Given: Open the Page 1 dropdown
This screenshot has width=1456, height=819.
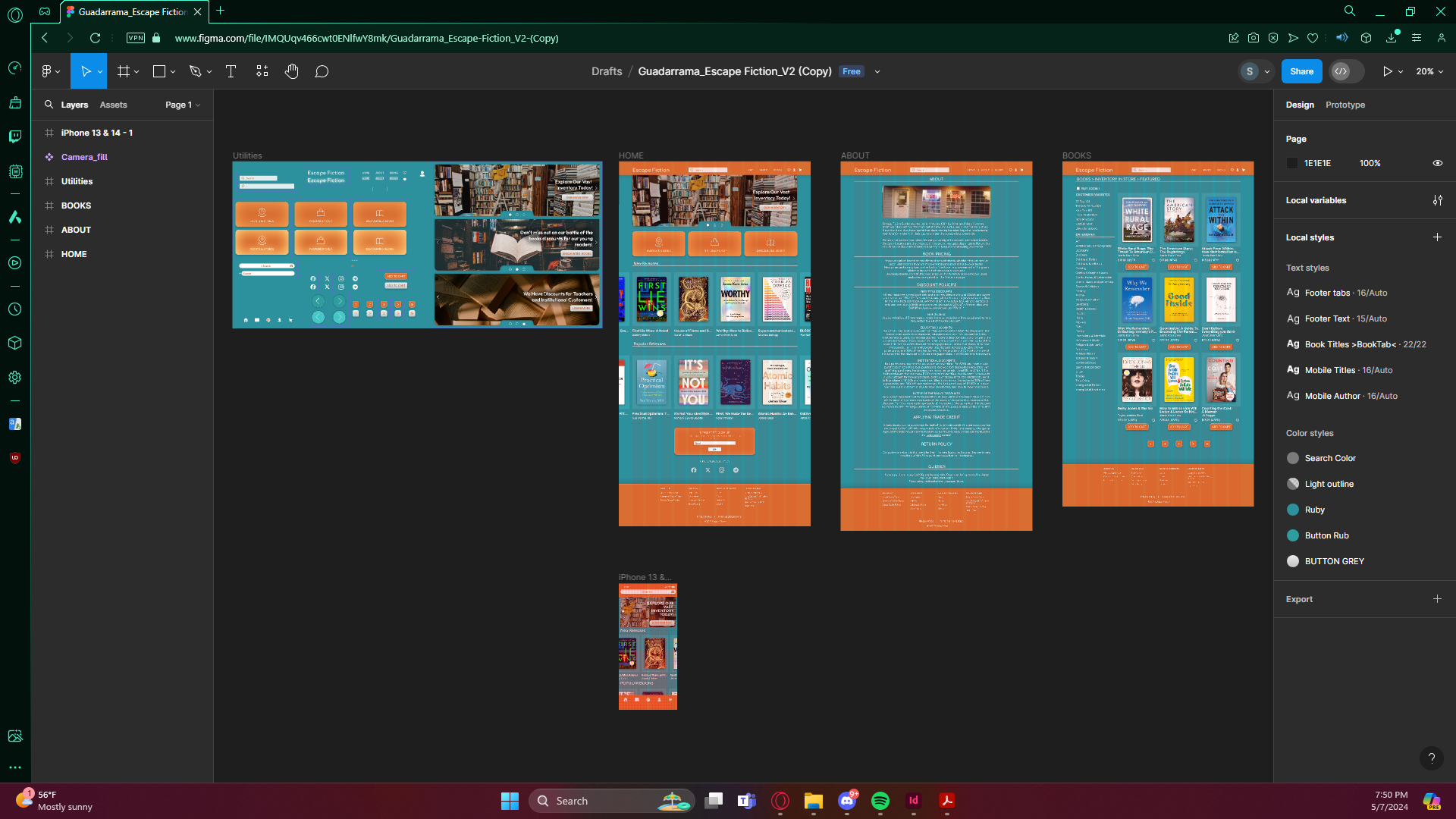Looking at the screenshot, I should point(183,105).
